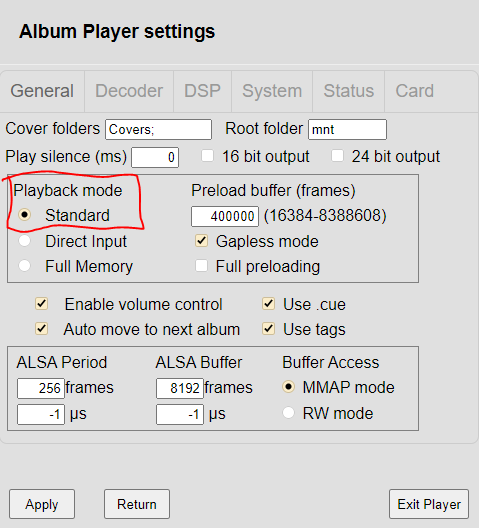This screenshot has width=479, height=528.
Task: Uncheck the Use .cue option
Action: pyautogui.click(x=268, y=304)
